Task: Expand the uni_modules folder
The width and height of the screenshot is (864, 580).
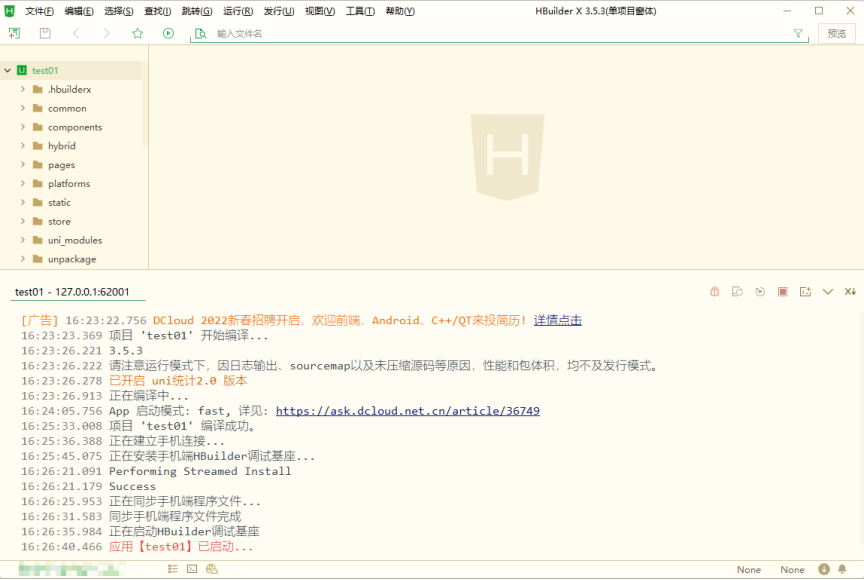Action: (23, 240)
